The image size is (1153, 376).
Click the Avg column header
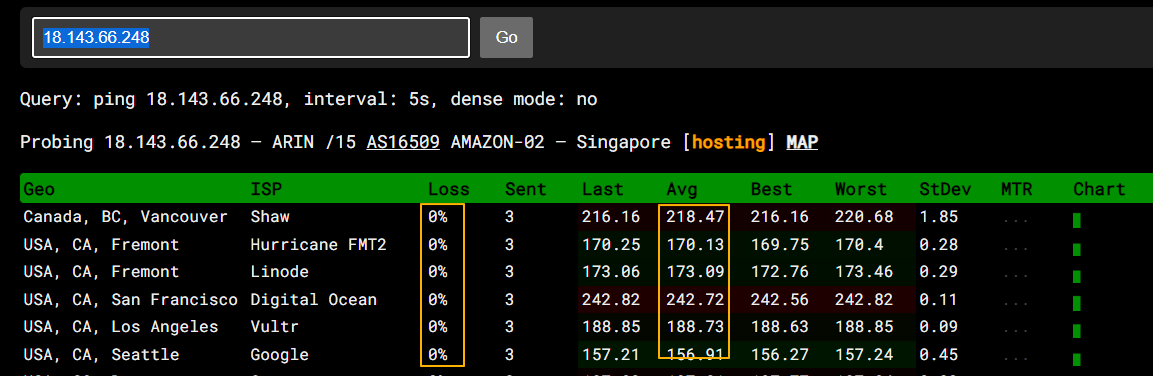[682, 189]
